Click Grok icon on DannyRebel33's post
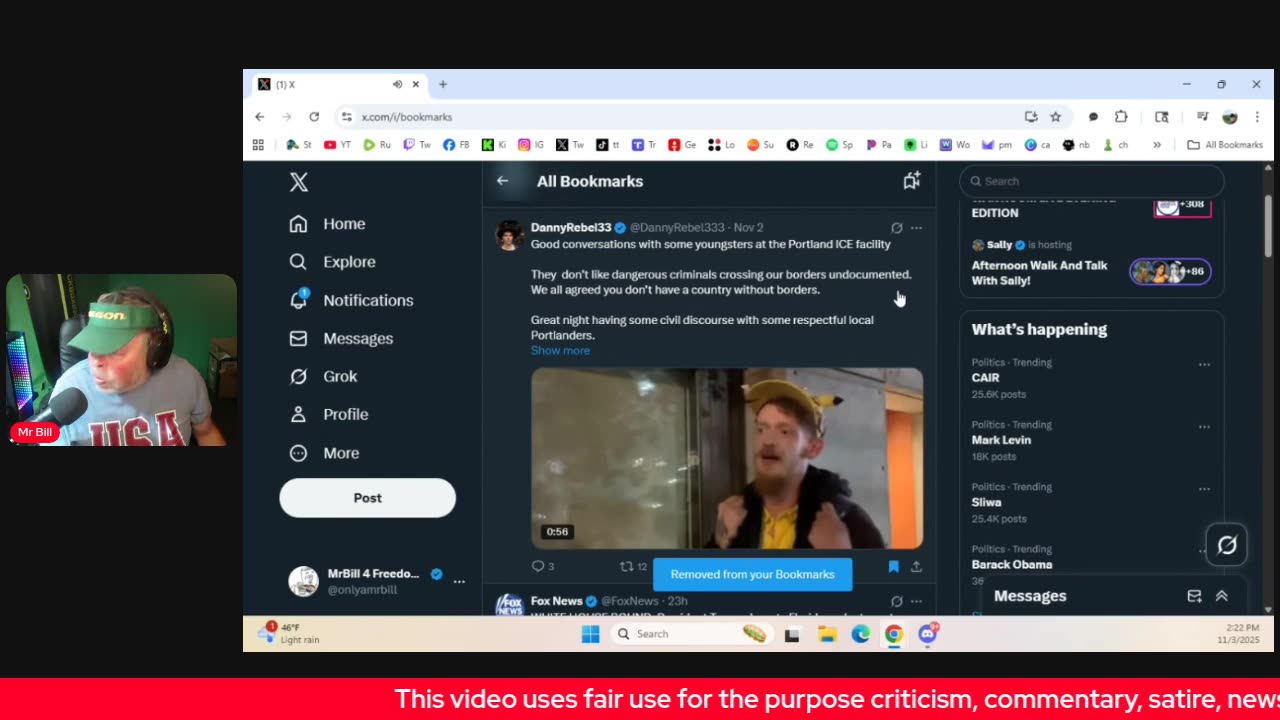Viewport: 1280px width, 720px height. point(897,228)
